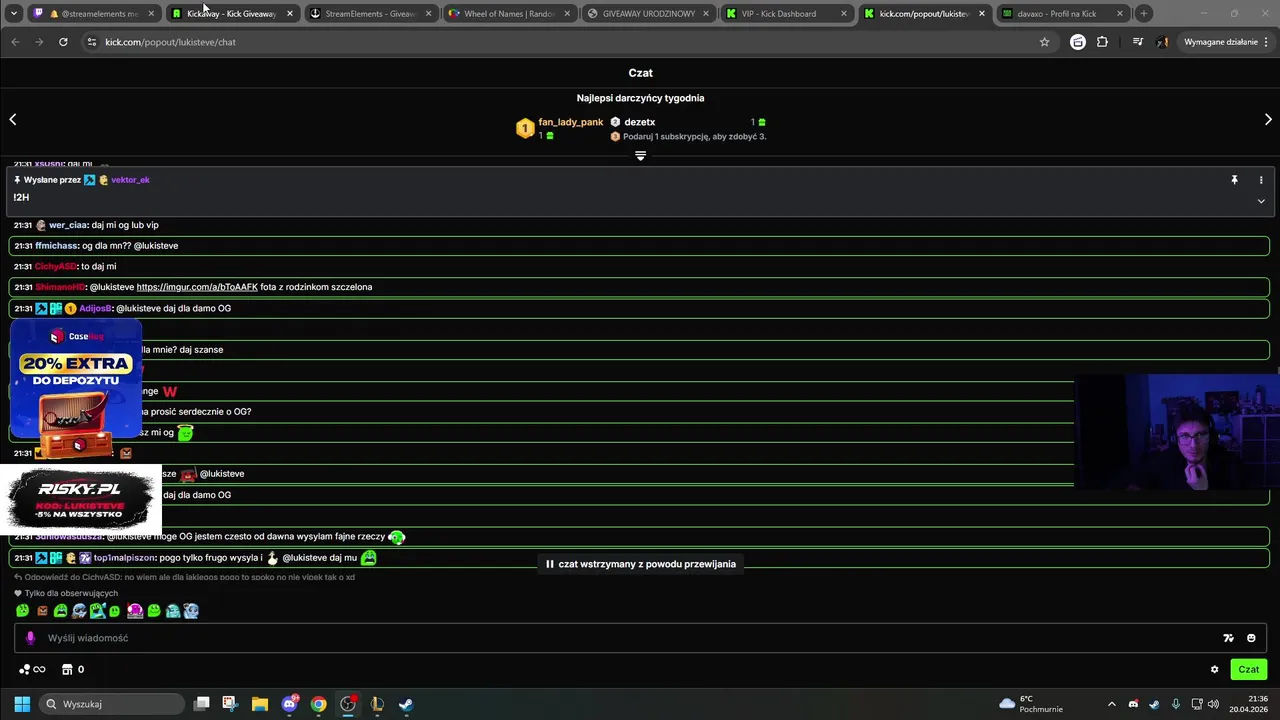Reload the page in browser toolbar
This screenshot has height=720, width=1280.
(63, 42)
